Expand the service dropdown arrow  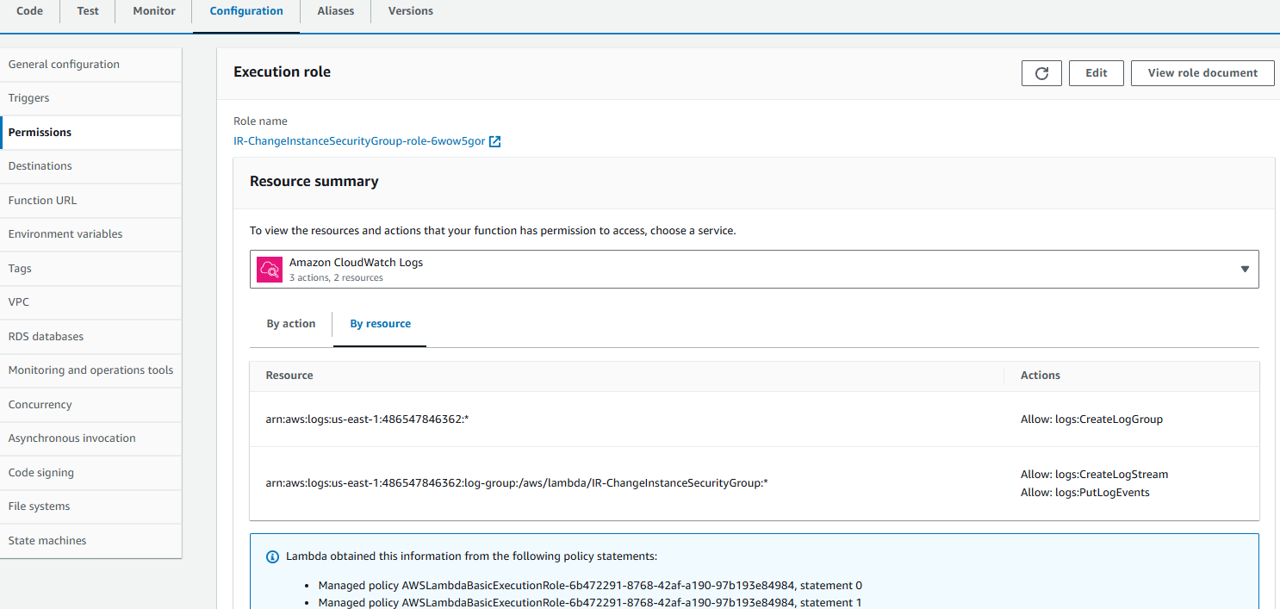(1245, 269)
